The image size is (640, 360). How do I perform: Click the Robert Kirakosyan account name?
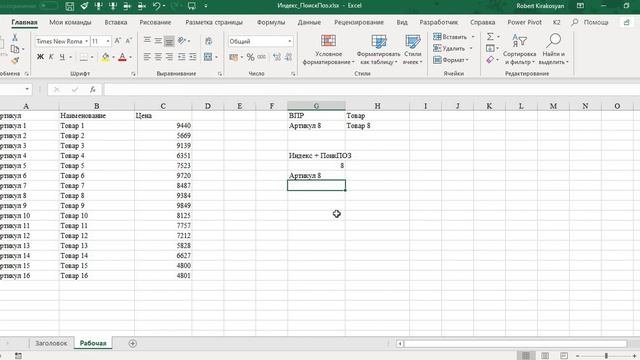pyautogui.click(x=540, y=6)
